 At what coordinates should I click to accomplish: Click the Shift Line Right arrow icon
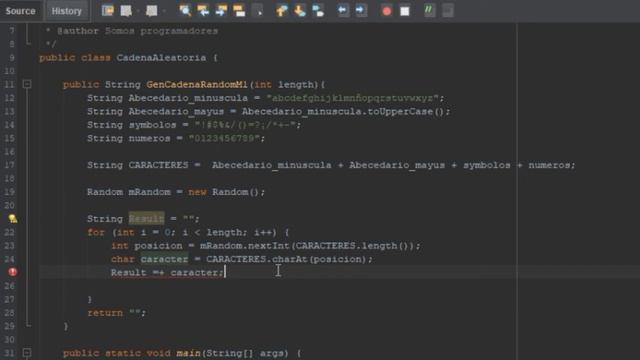point(361,11)
